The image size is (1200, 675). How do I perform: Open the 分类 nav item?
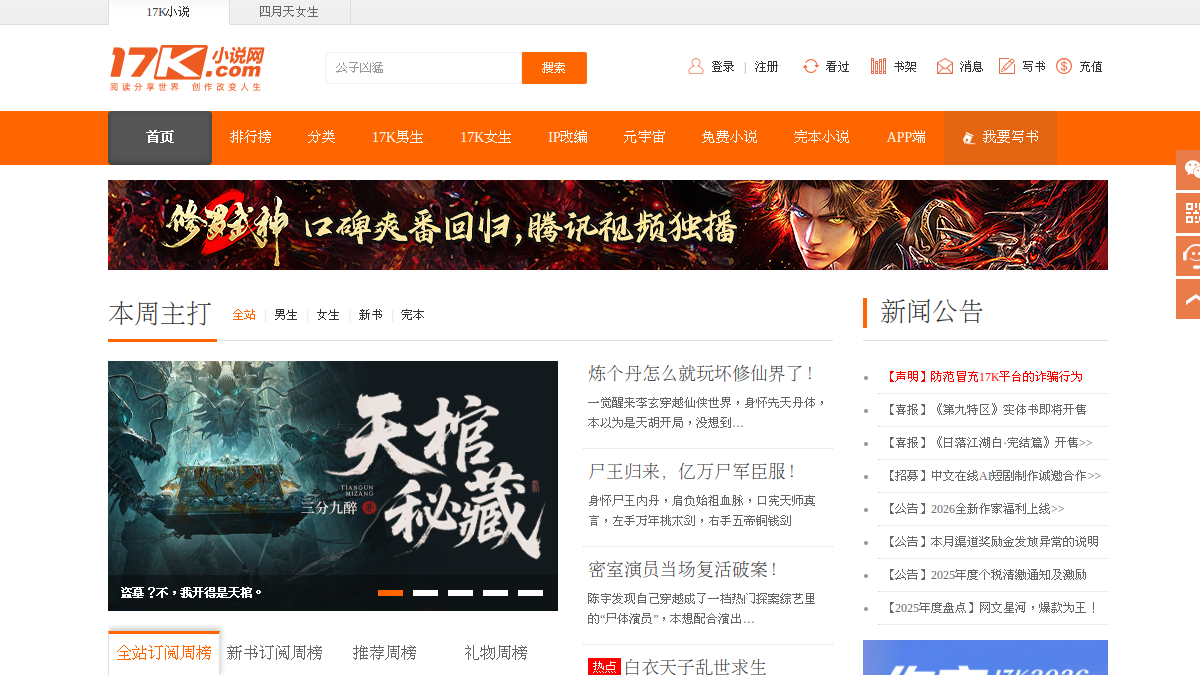pos(321,138)
